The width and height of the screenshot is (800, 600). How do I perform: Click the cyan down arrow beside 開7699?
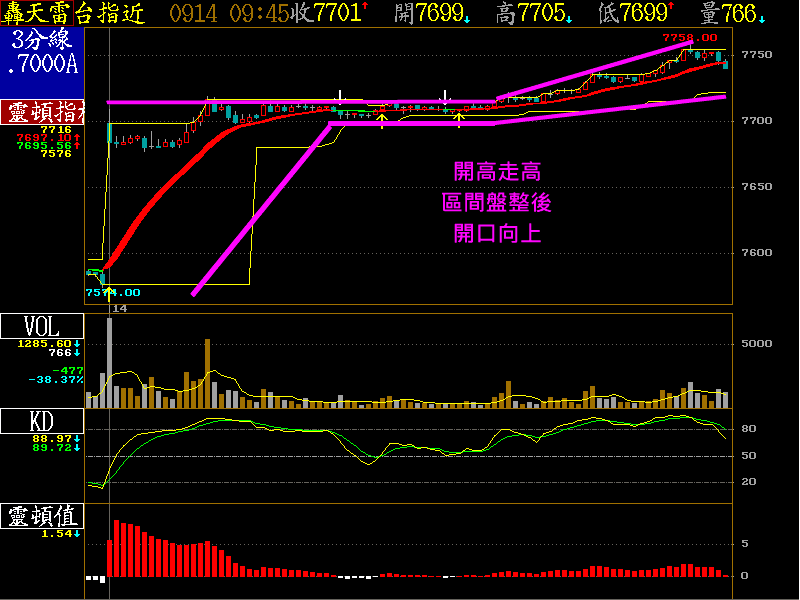pyautogui.click(x=468, y=17)
